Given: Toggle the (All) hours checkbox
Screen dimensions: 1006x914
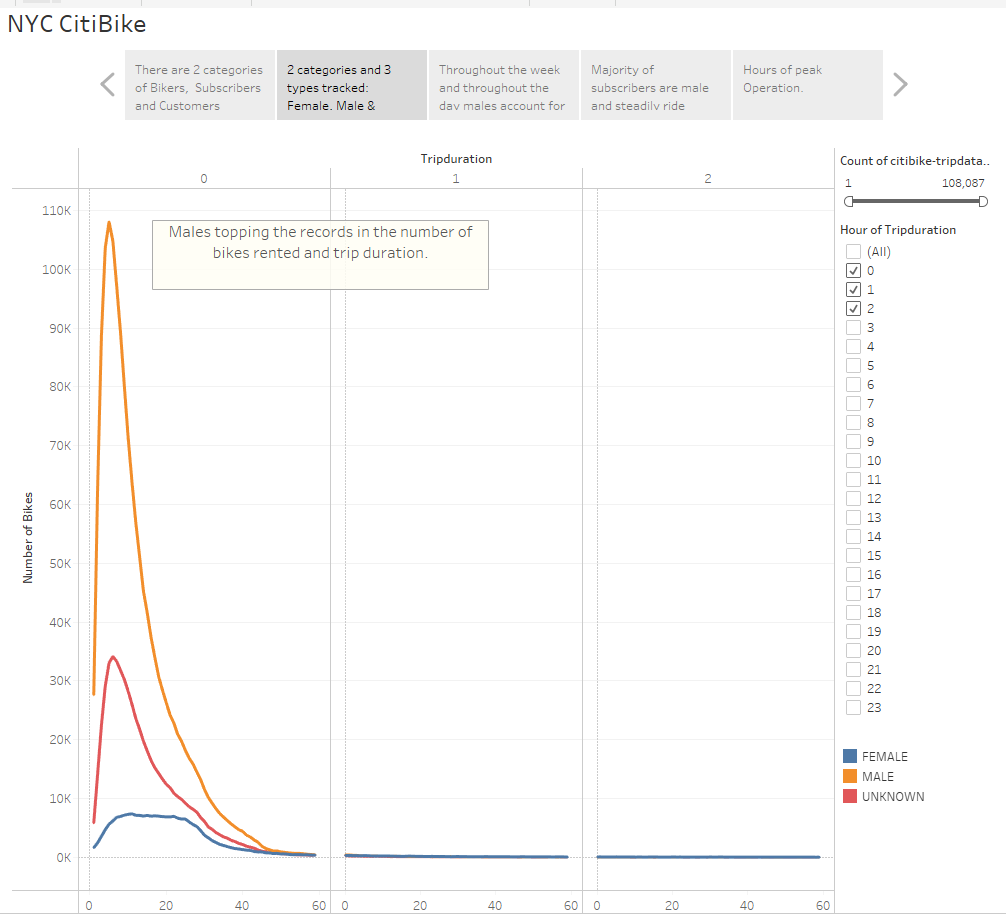Looking at the screenshot, I should (x=853, y=251).
